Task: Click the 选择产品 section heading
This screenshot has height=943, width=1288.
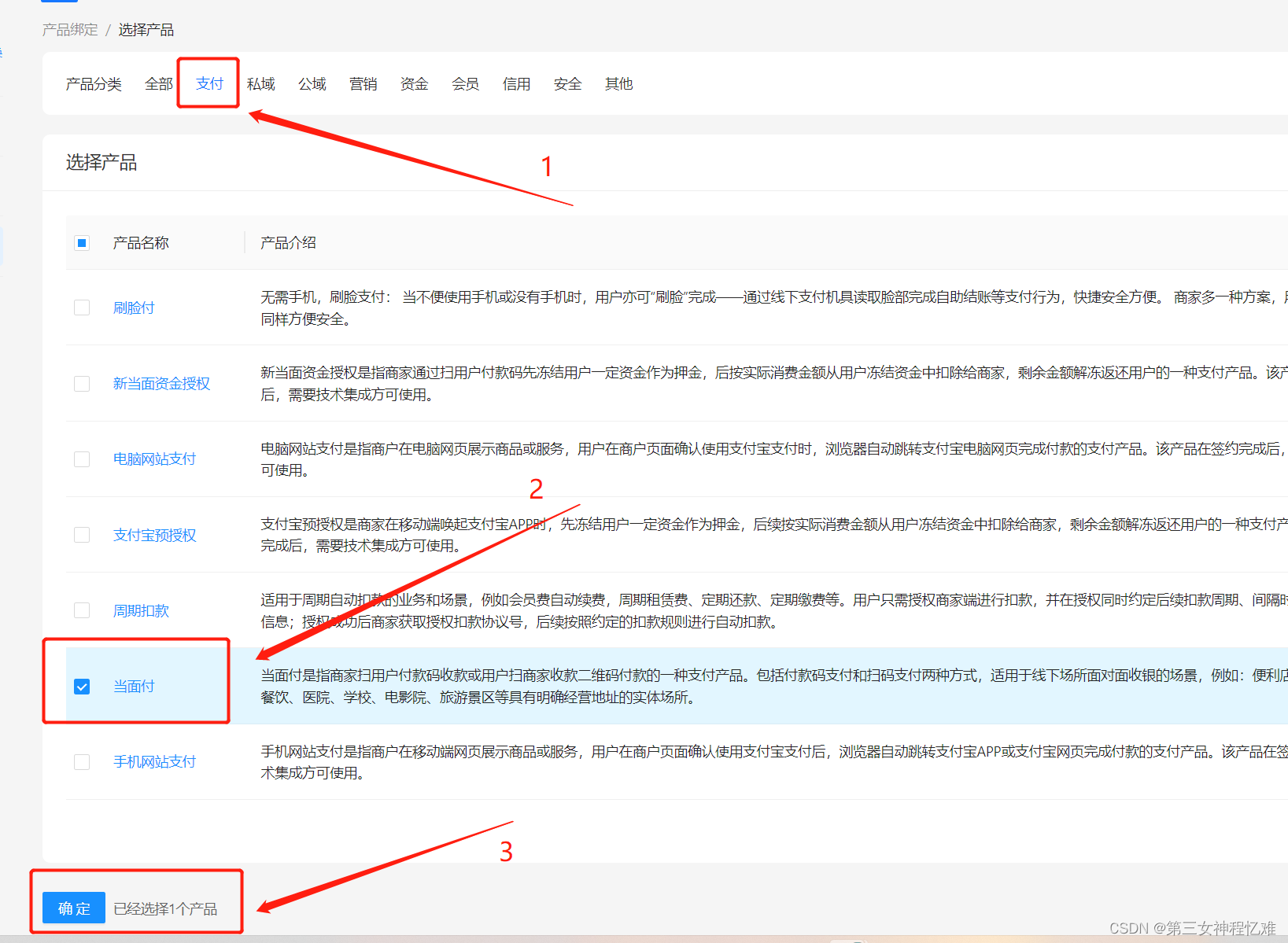Action: tap(101, 163)
